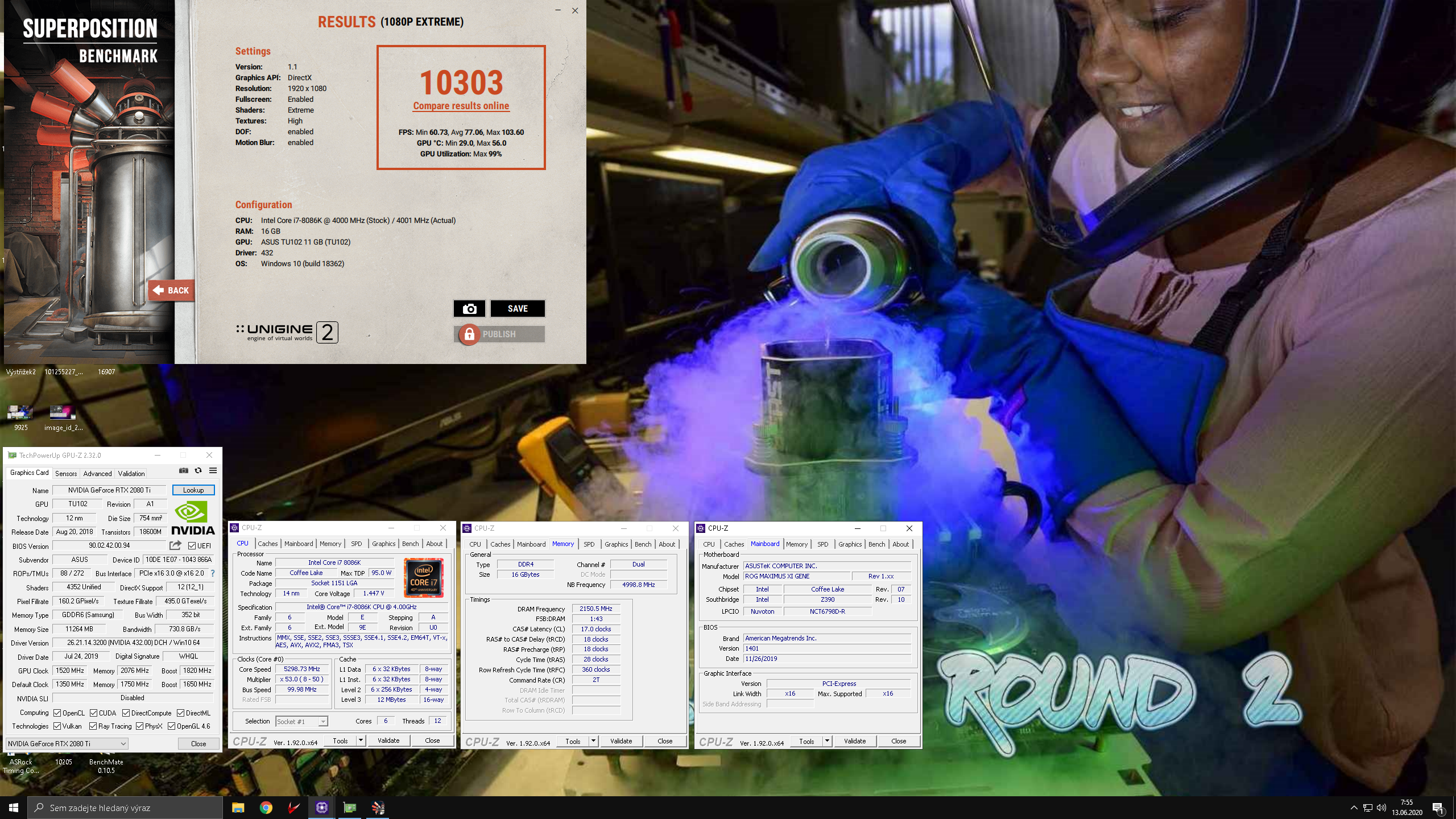Screen dimensions: 1456x819
Task: Open About tab in CPU-Z Memory window
Action: (667, 544)
